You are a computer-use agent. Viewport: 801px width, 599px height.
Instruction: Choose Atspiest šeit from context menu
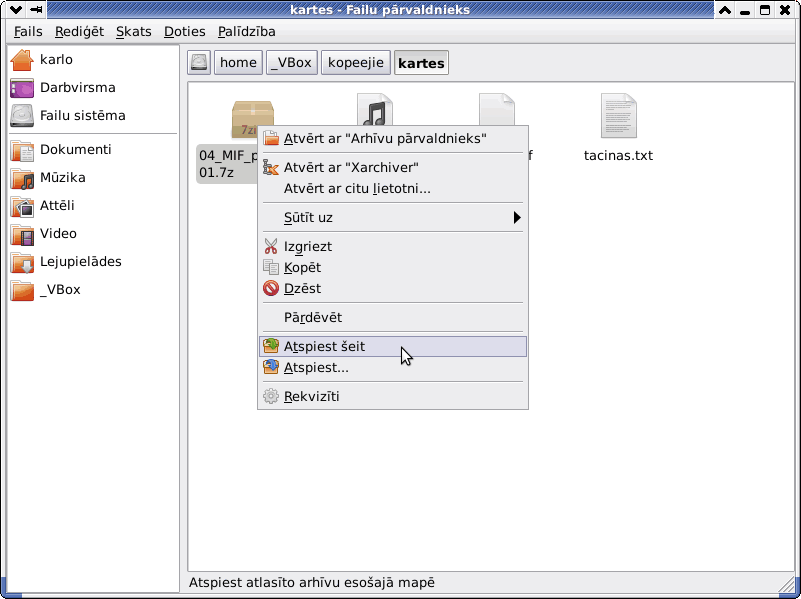(x=393, y=346)
